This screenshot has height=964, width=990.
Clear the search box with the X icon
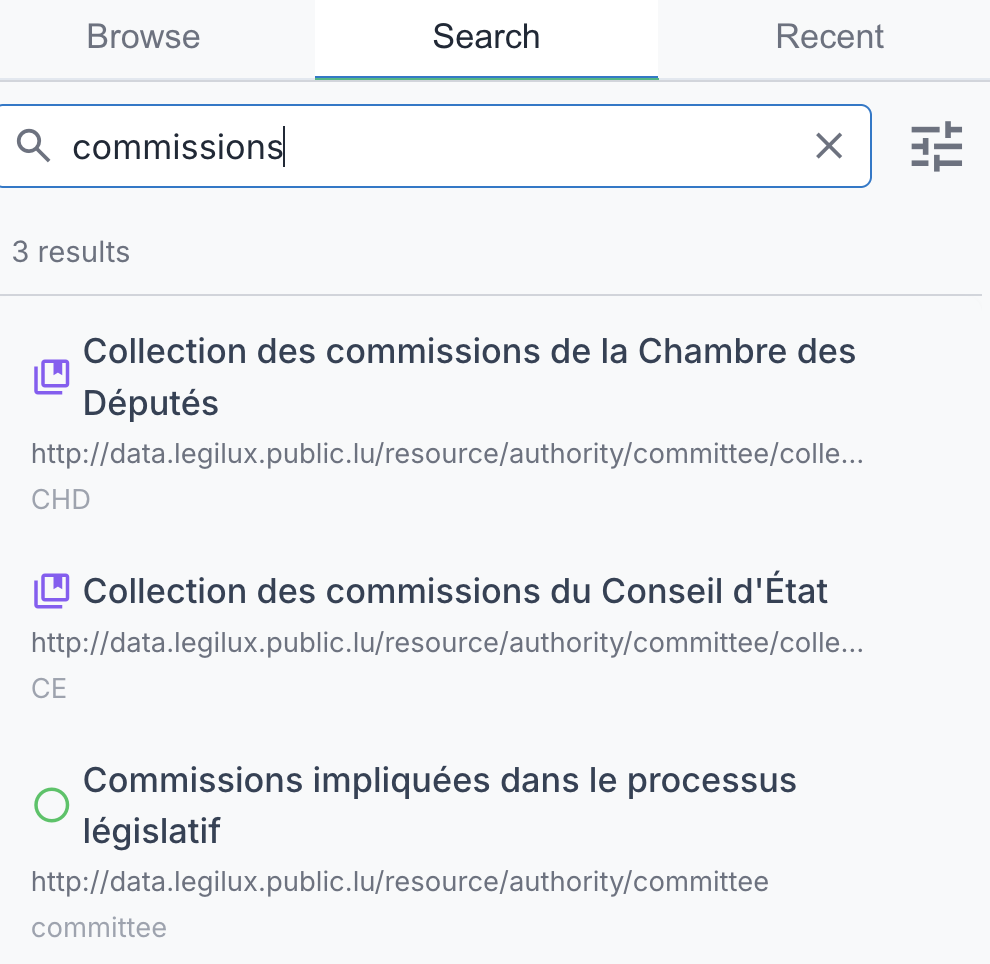pyautogui.click(x=829, y=146)
